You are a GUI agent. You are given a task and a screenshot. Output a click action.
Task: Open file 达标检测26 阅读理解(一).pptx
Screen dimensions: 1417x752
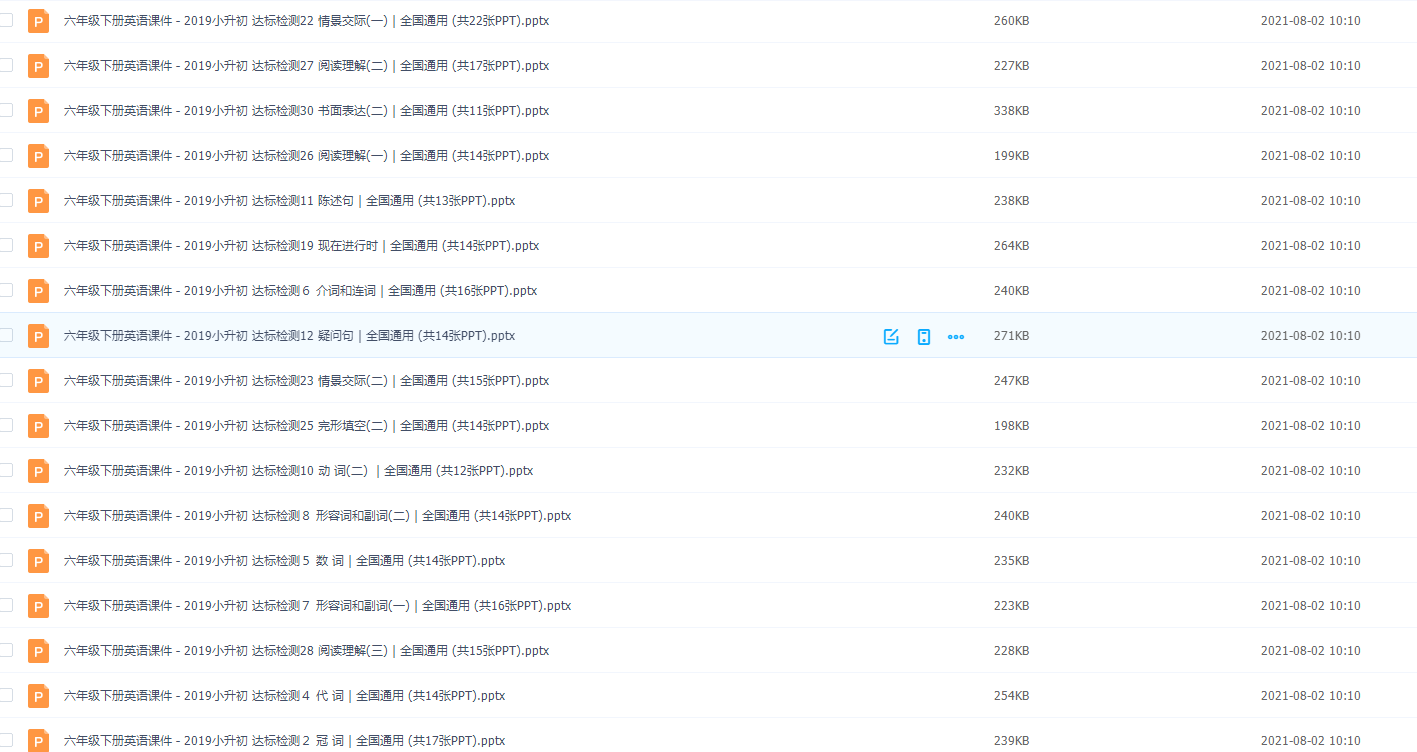point(306,156)
